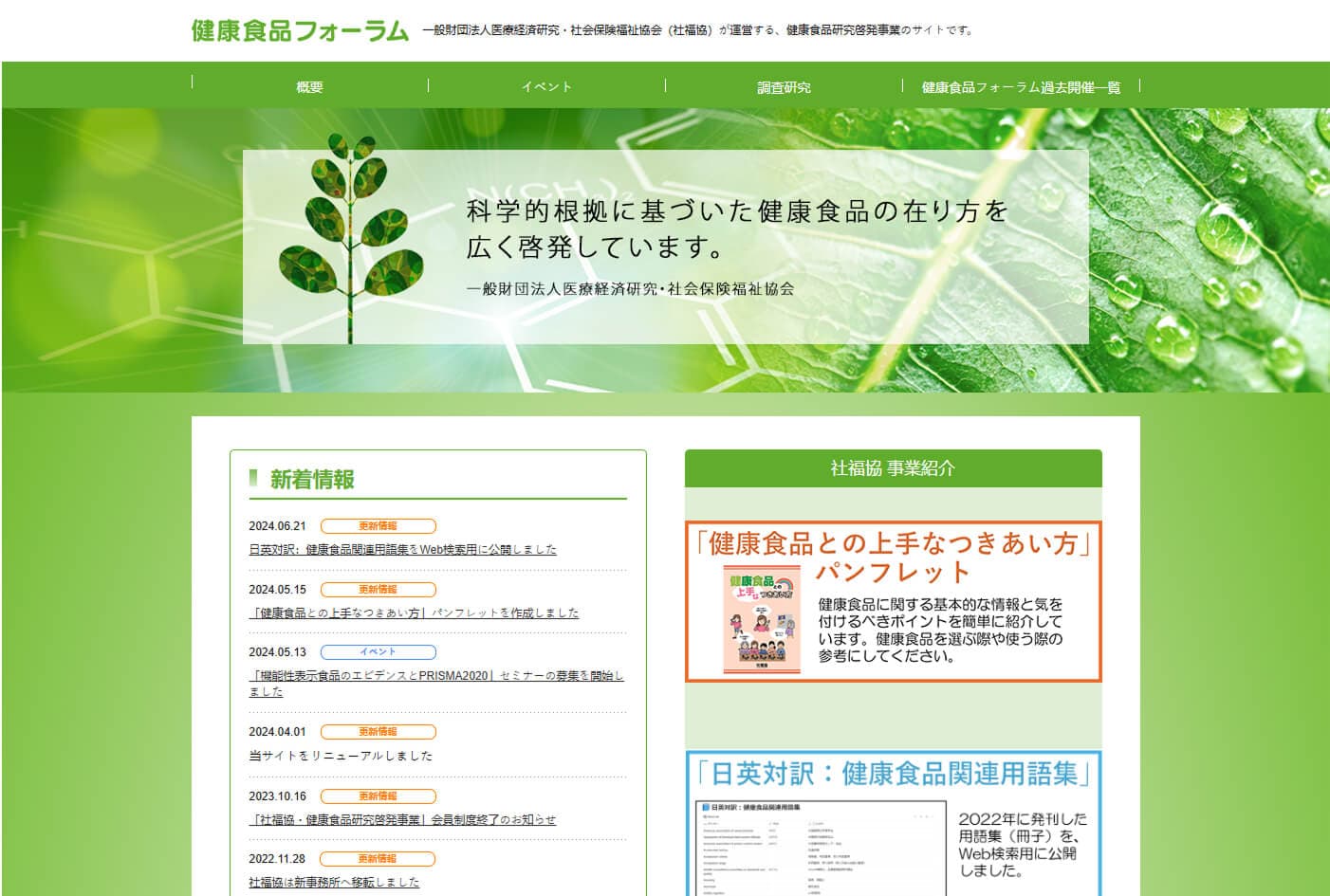
Task: Open the パンフレットを作成しました news link
Action: click(414, 613)
